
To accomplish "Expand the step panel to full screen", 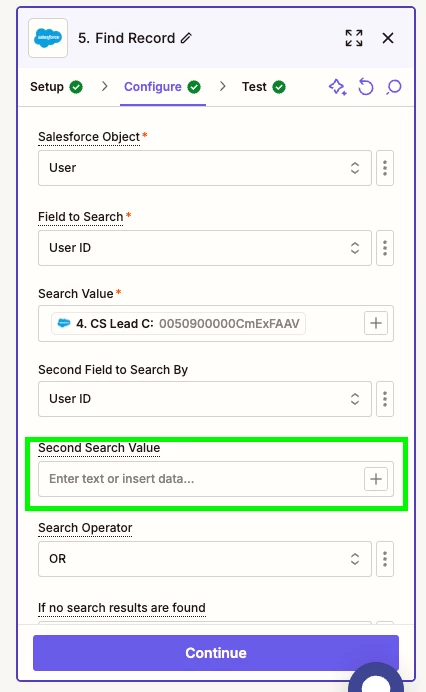I will click(x=354, y=38).
